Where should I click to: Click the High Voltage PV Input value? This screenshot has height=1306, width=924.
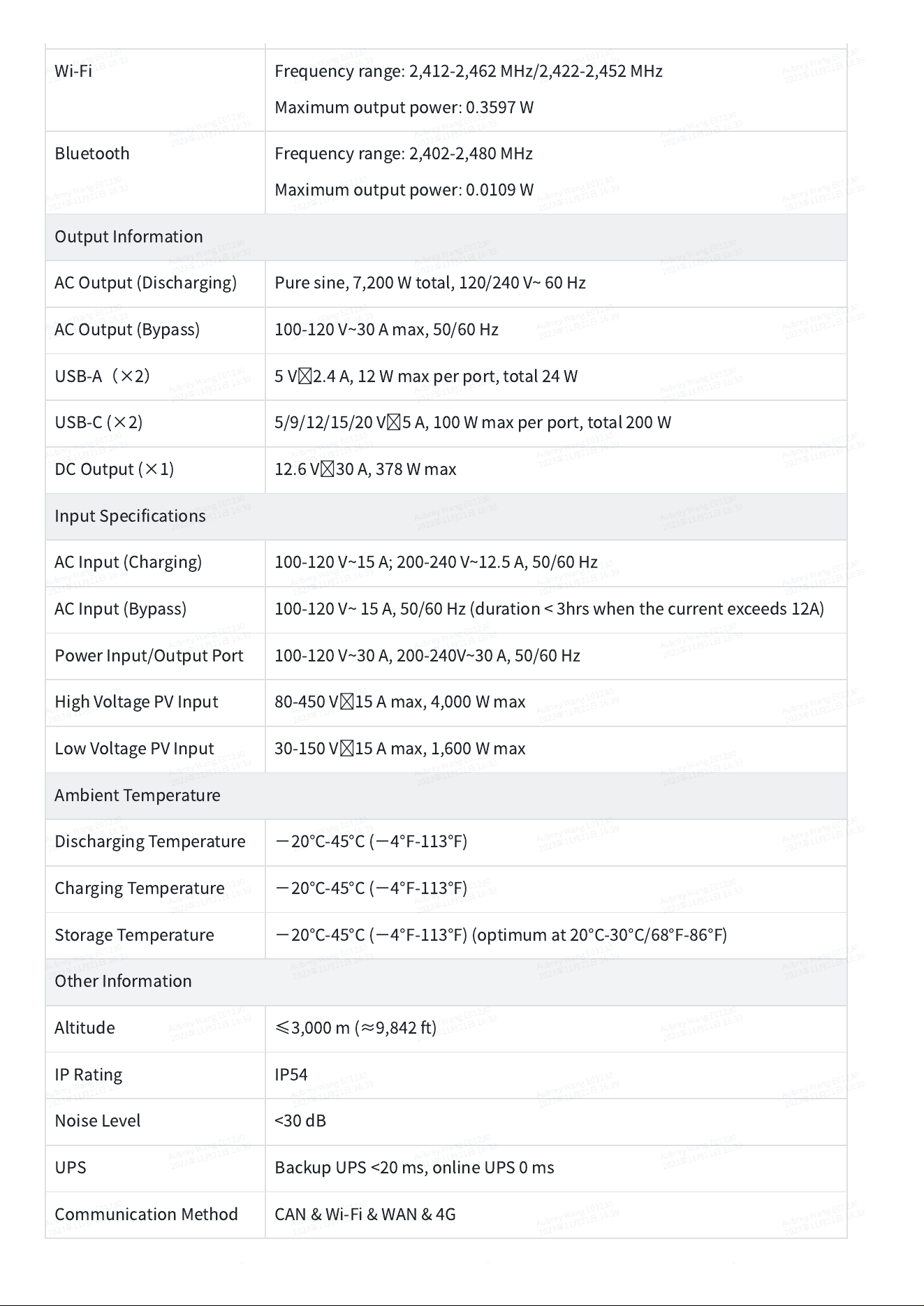tap(399, 702)
